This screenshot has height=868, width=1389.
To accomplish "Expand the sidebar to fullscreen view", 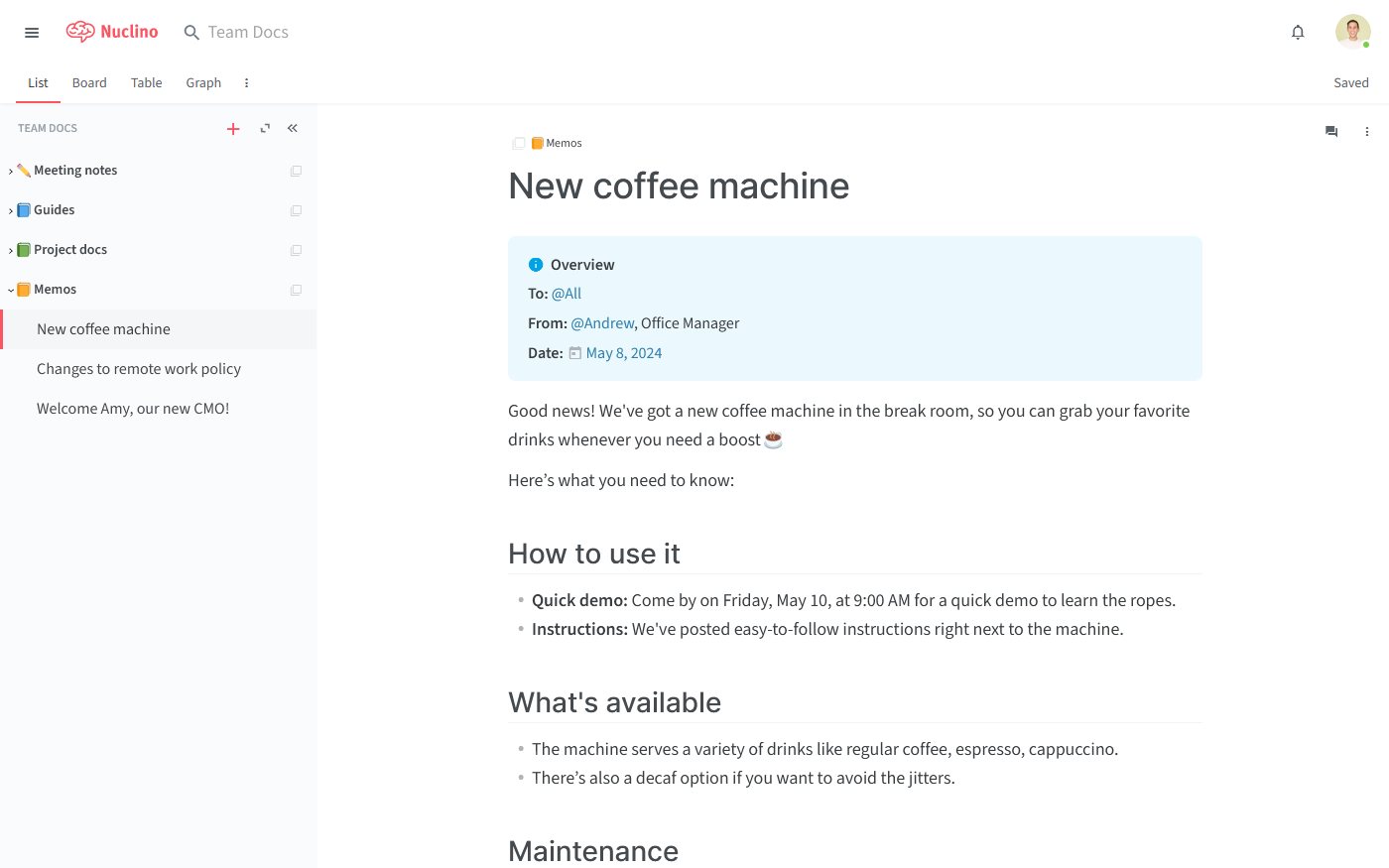I will click(265, 128).
